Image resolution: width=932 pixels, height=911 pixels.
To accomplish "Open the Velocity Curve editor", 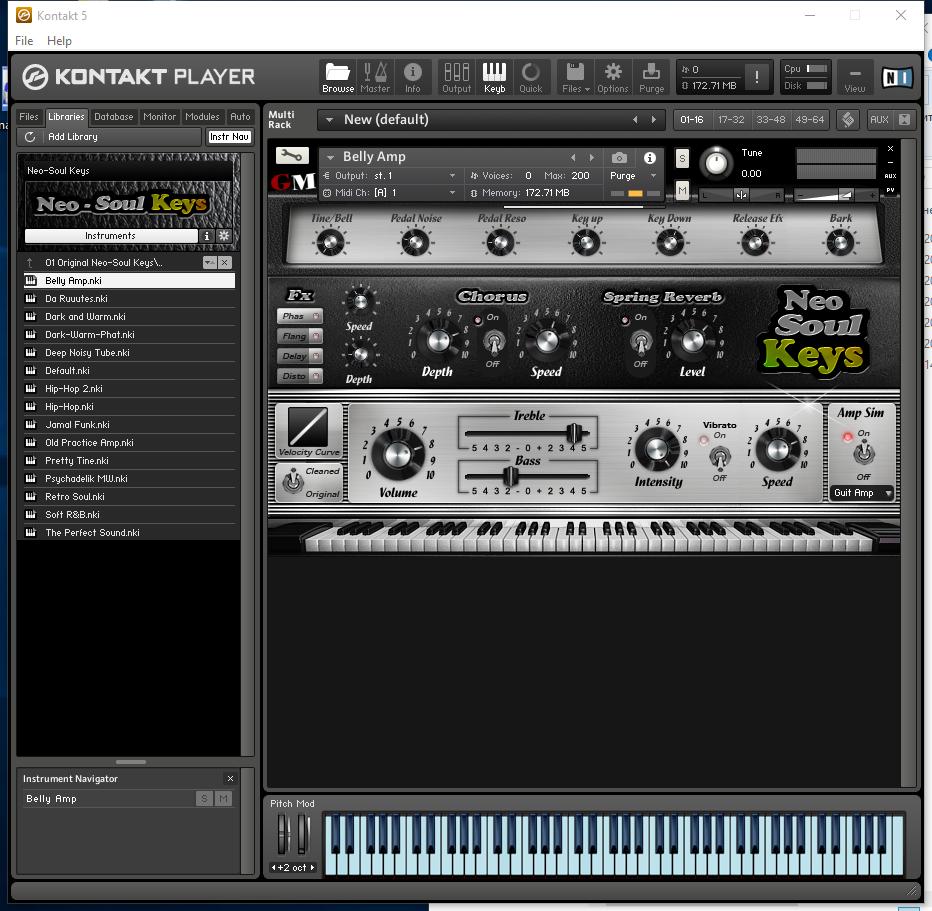I will pos(308,427).
